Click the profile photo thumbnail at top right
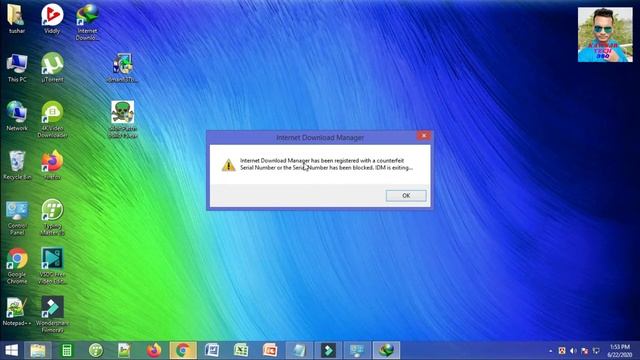640x360 pixels. point(605,35)
